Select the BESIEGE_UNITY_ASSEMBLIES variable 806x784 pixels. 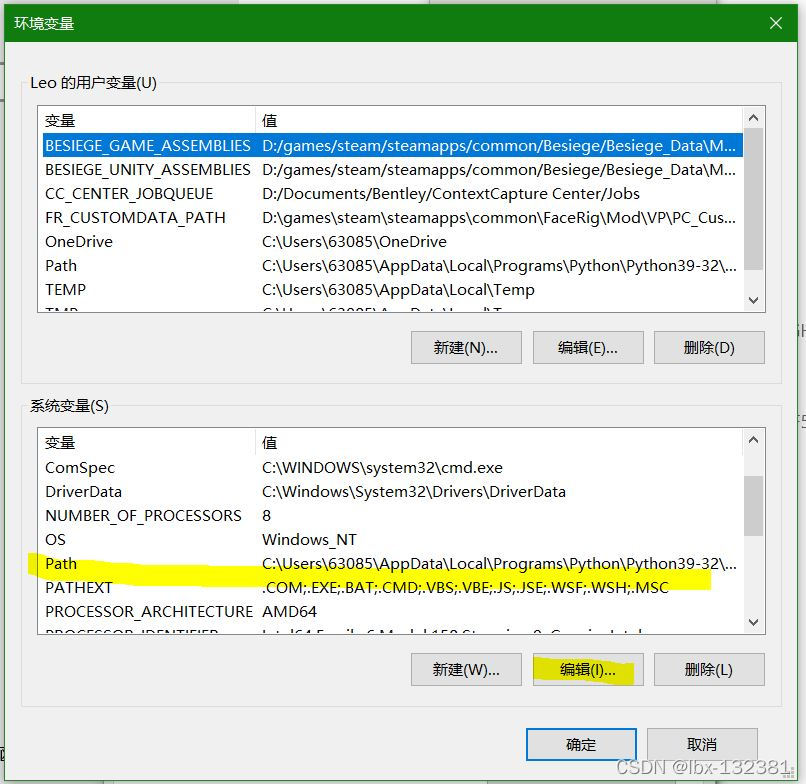pyautogui.click(x=147, y=169)
